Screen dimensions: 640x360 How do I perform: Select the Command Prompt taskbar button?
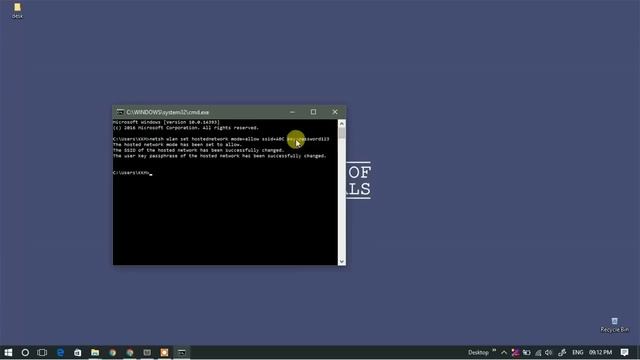pos(182,352)
